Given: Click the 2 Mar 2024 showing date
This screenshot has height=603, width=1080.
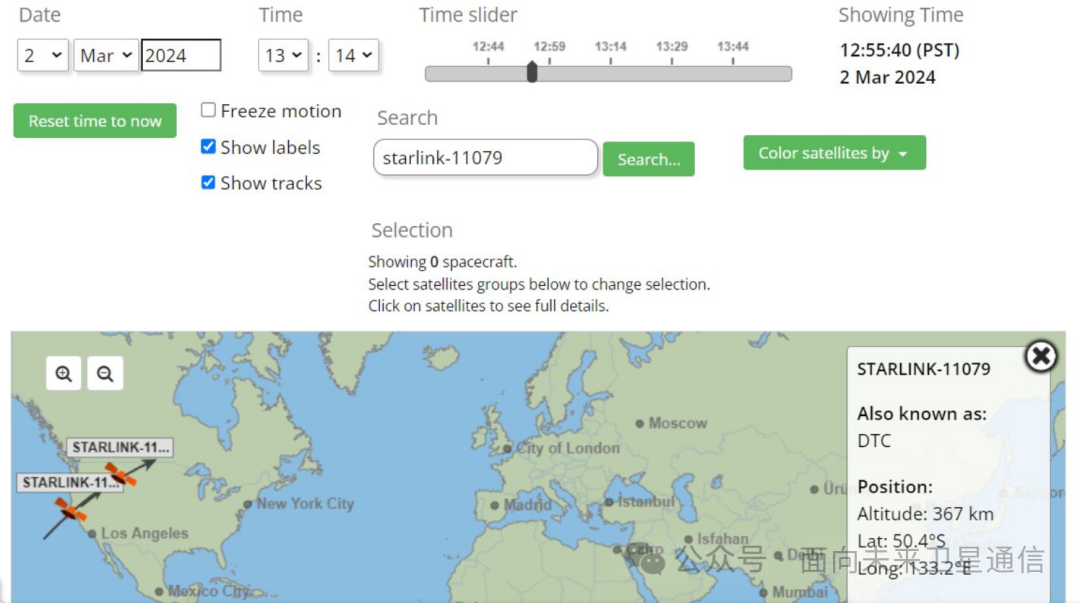Looking at the screenshot, I should click(x=887, y=77).
